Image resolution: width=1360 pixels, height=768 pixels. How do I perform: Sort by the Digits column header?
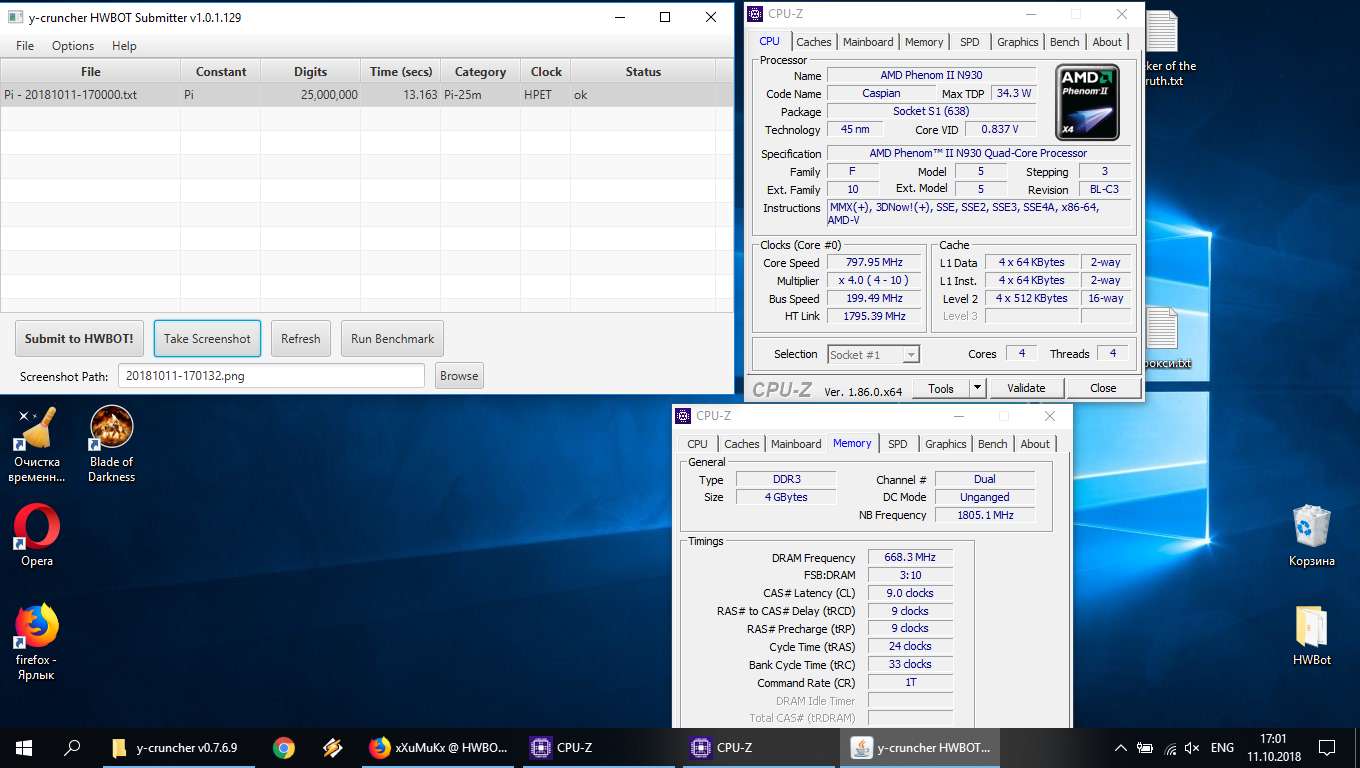[x=311, y=72]
